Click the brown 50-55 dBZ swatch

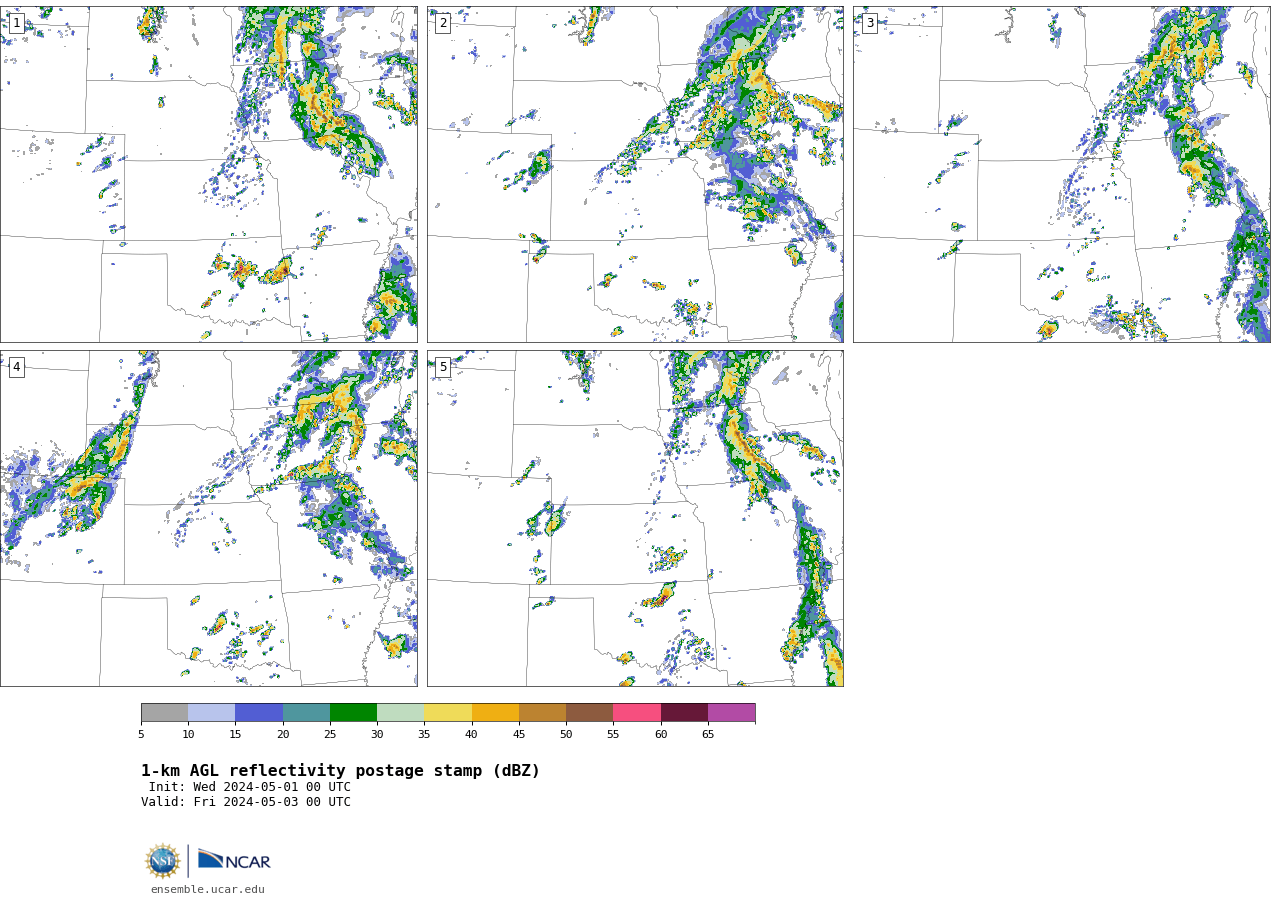point(589,713)
